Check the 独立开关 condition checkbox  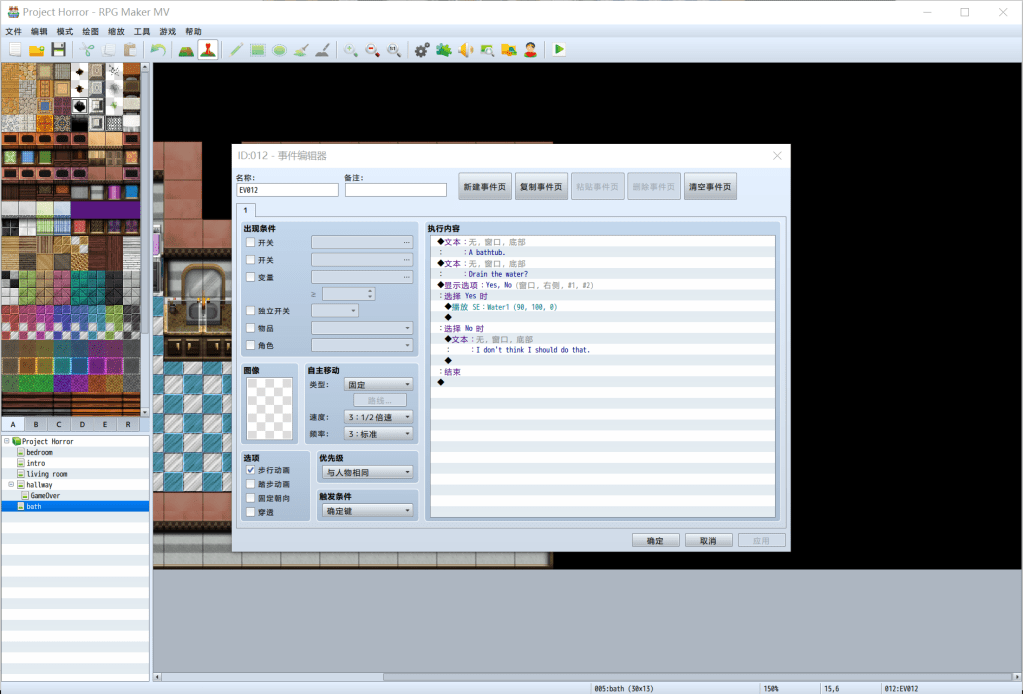click(251, 311)
